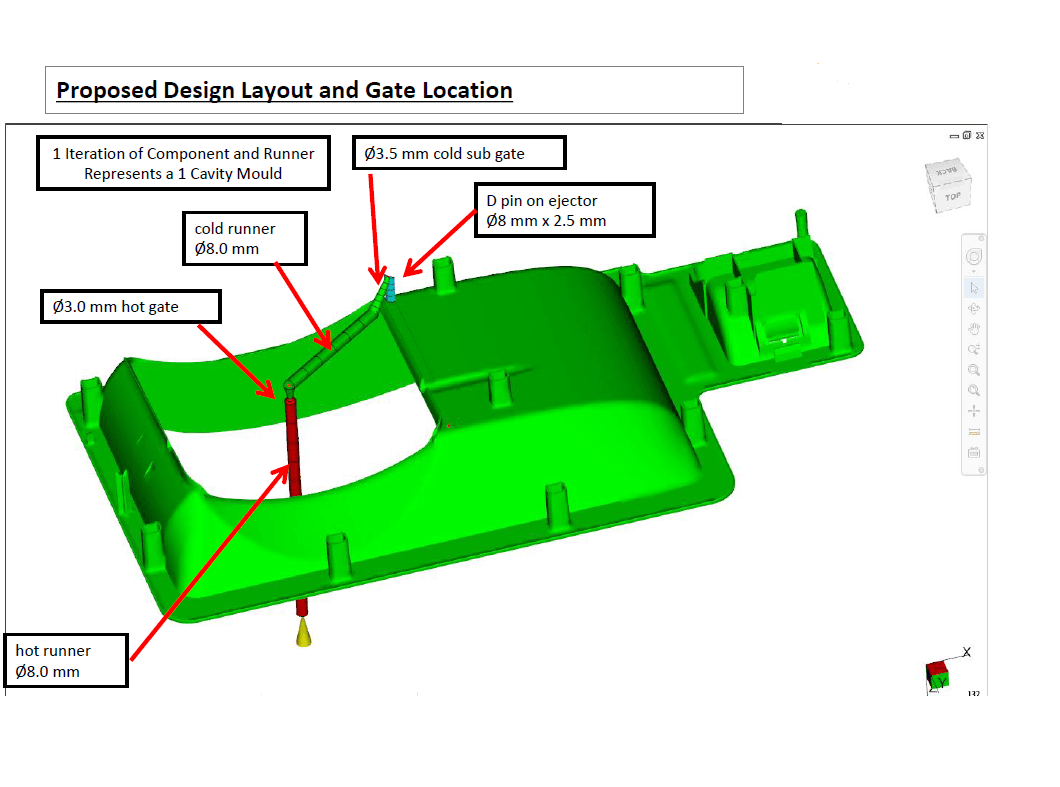
Task: Select the Zoom Window tool
Action: click(974, 370)
